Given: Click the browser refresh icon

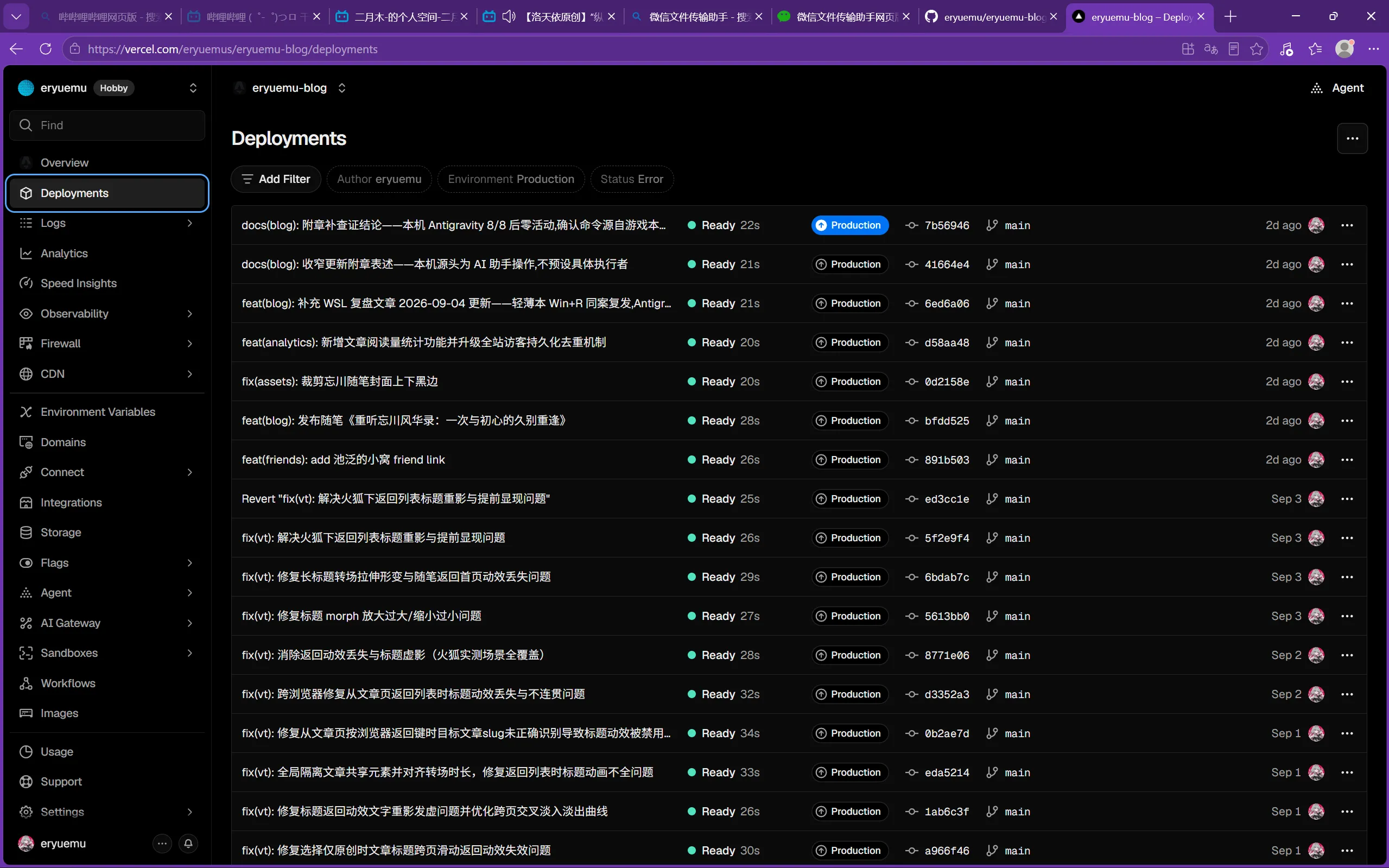Looking at the screenshot, I should point(46,49).
